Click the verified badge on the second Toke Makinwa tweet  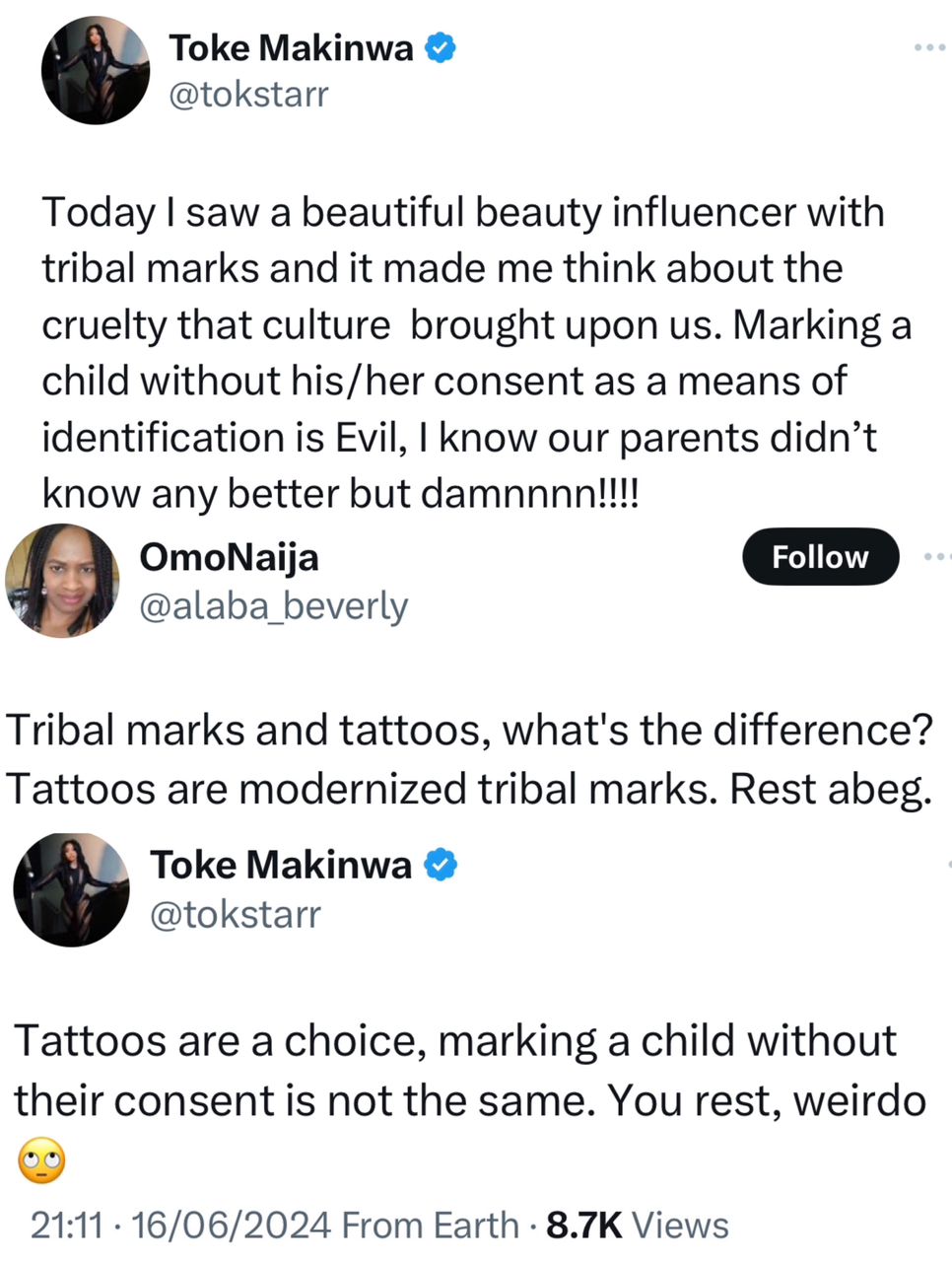point(442,865)
